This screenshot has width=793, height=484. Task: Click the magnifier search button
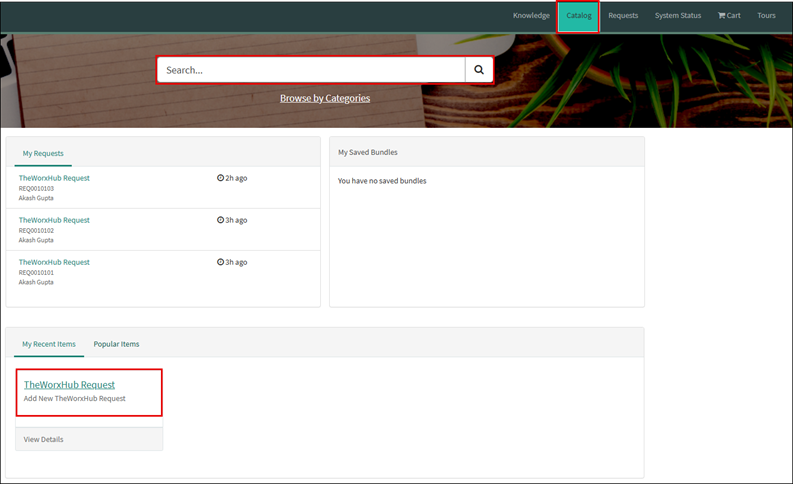478,70
